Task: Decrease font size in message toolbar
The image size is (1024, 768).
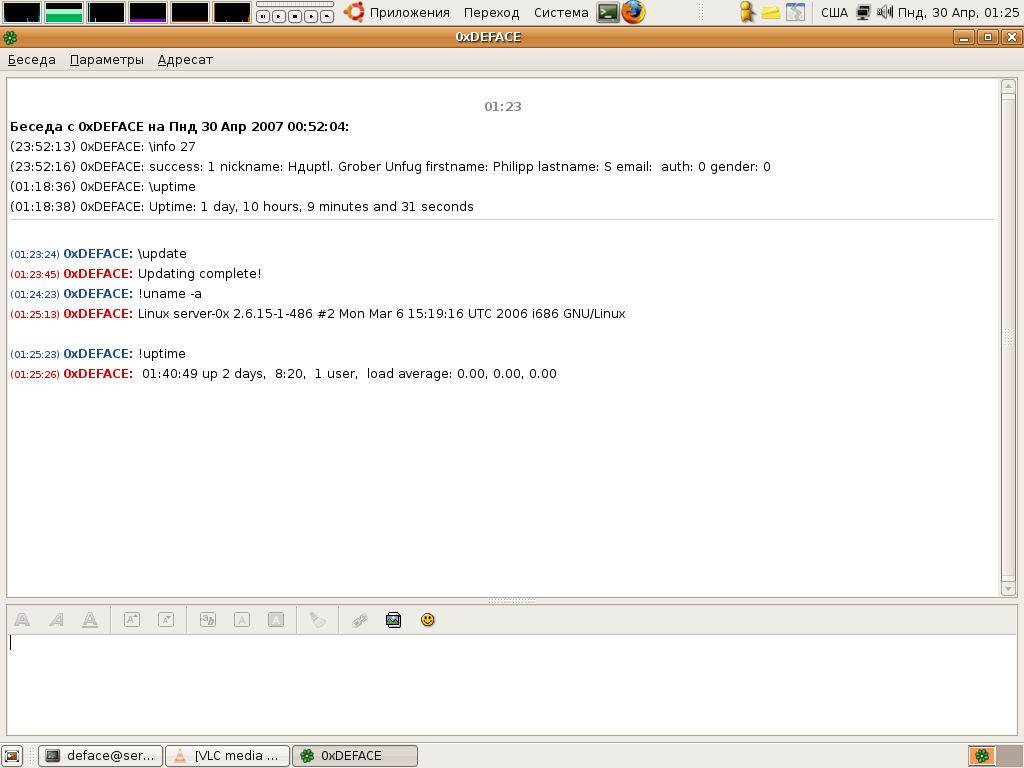Action: point(166,620)
